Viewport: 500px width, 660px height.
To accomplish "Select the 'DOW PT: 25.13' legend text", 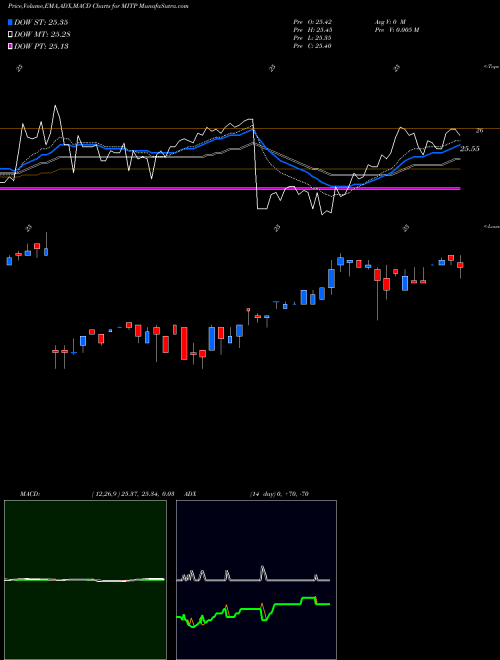I will [41, 46].
